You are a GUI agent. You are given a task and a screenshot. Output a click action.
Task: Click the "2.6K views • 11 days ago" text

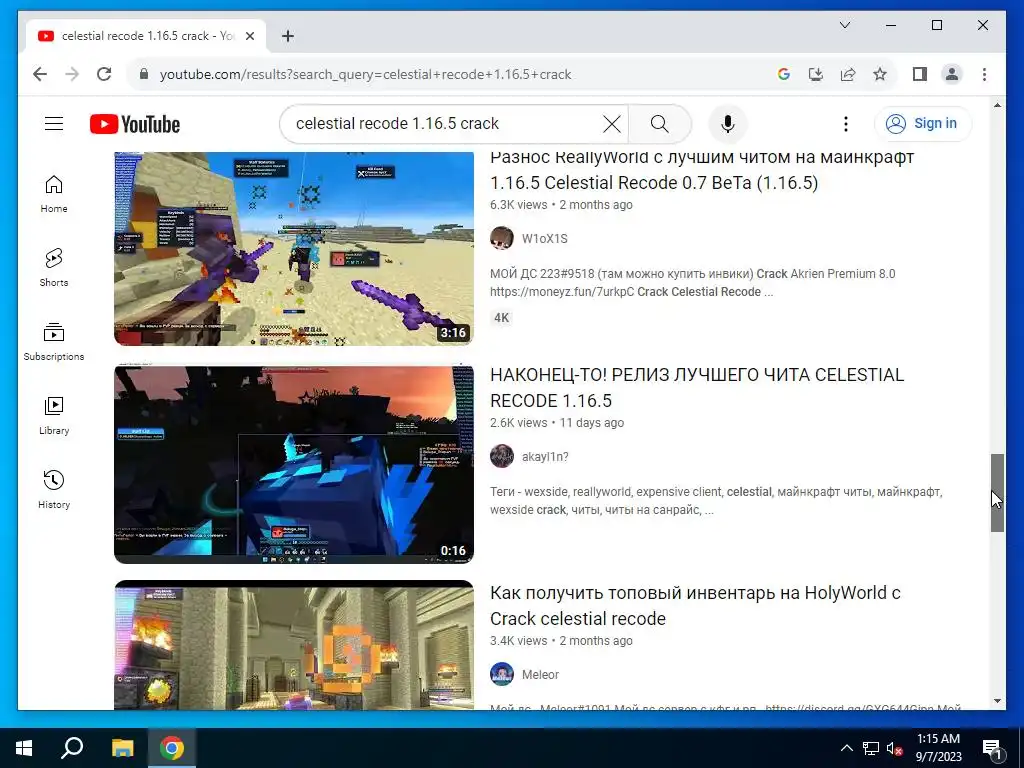[x=557, y=423]
